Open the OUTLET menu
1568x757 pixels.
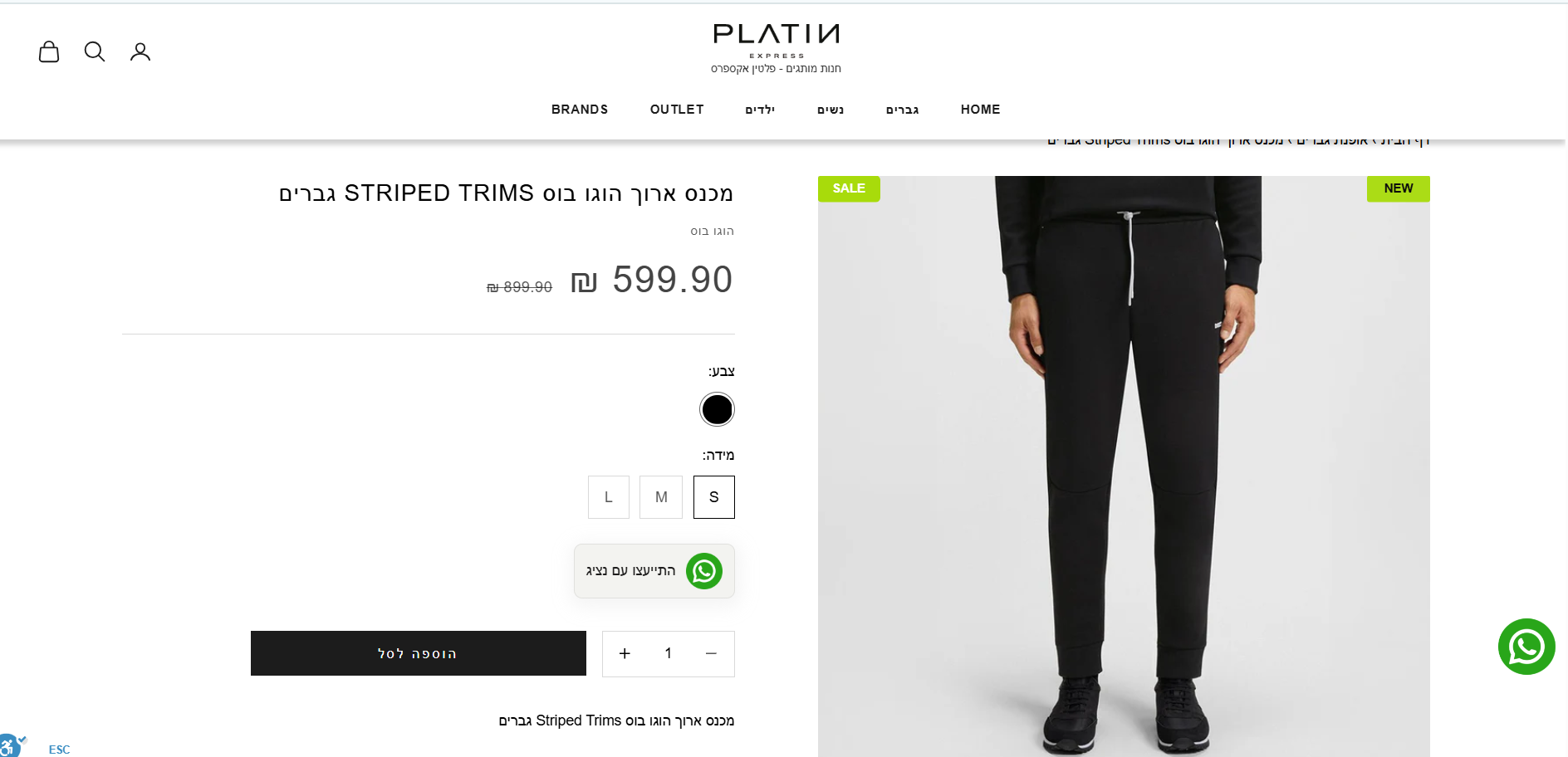(677, 110)
